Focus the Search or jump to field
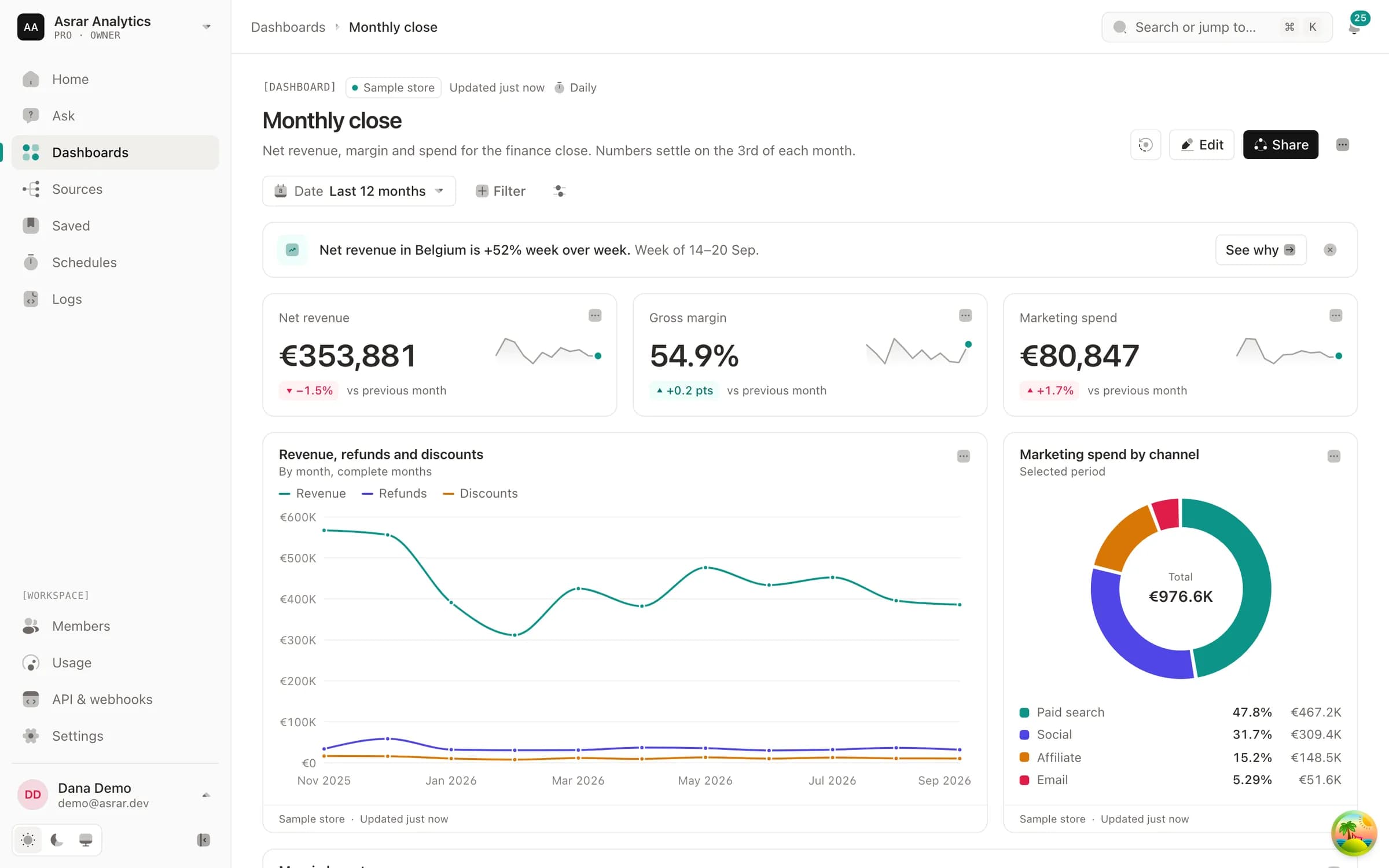Screen dimensions: 1389x868 coord(1217,27)
